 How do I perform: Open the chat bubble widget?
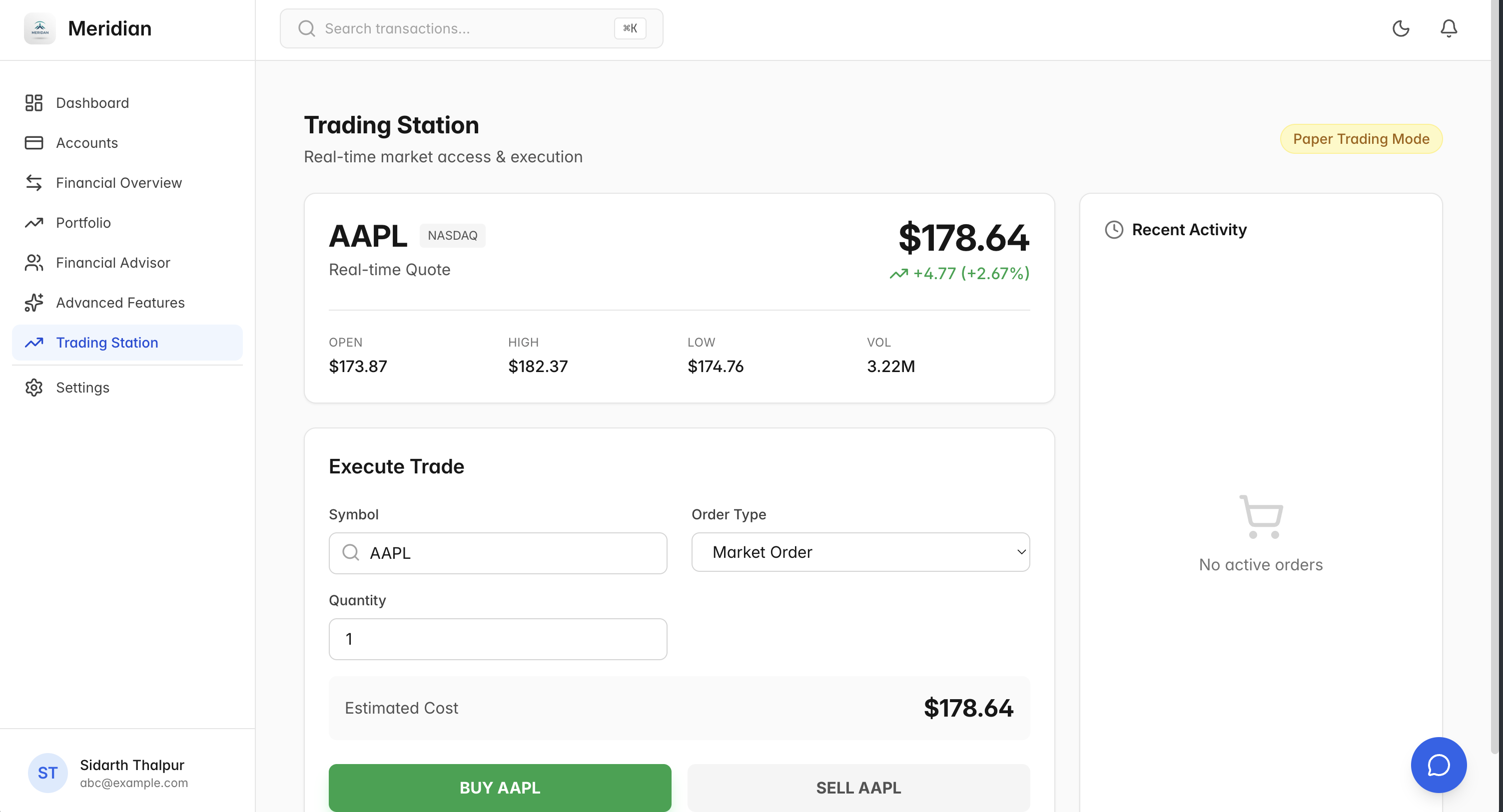[x=1438, y=765]
